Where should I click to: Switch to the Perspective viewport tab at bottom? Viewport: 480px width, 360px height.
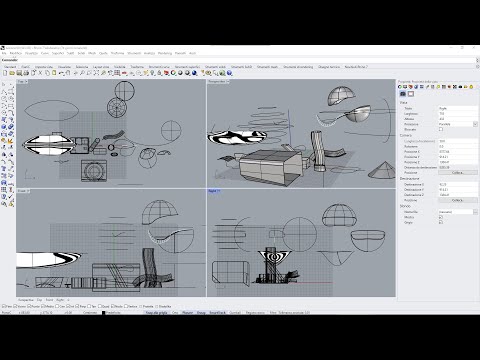click(26, 300)
